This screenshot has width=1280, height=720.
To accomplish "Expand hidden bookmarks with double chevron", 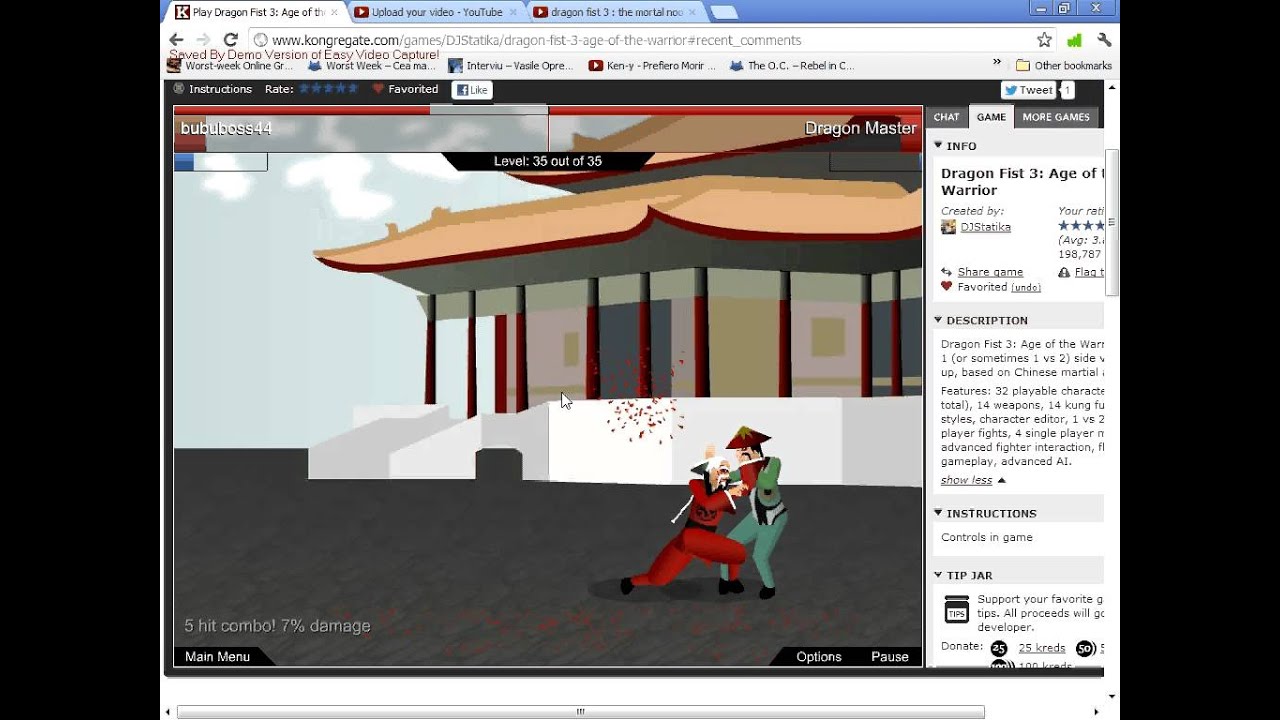I will [x=997, y=62].
